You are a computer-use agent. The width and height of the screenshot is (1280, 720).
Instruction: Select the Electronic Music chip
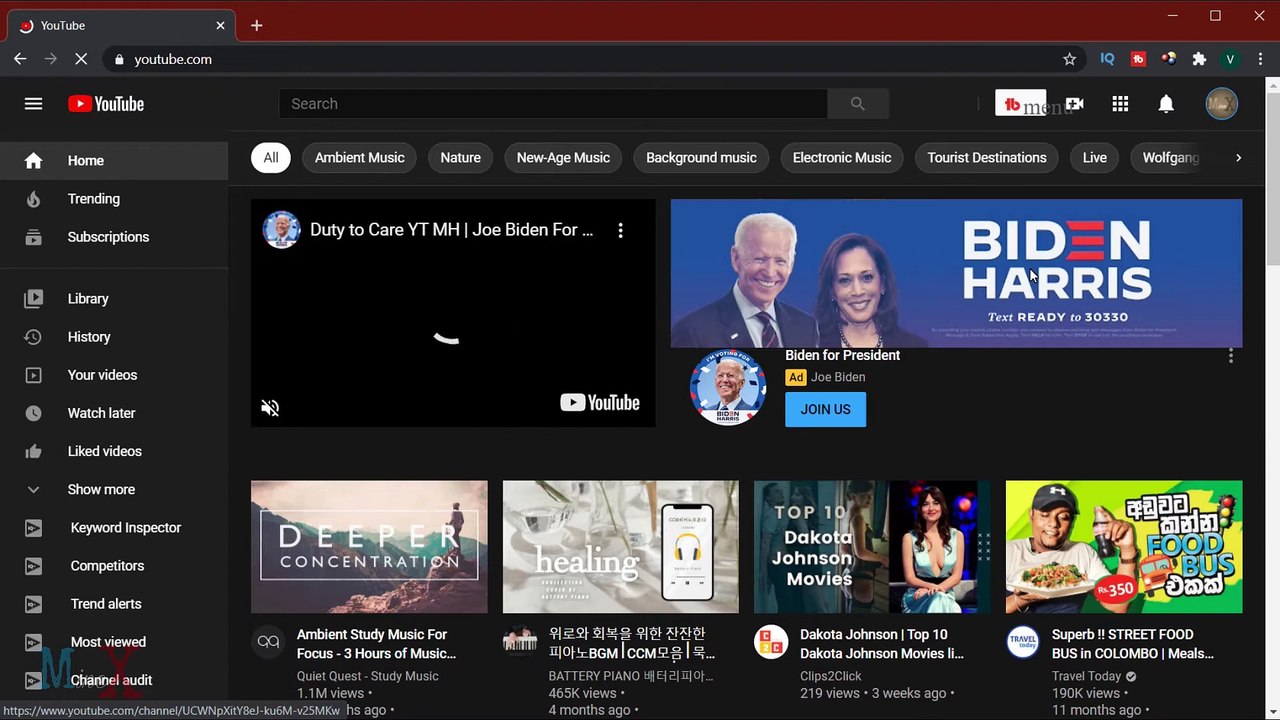point(842,157)
